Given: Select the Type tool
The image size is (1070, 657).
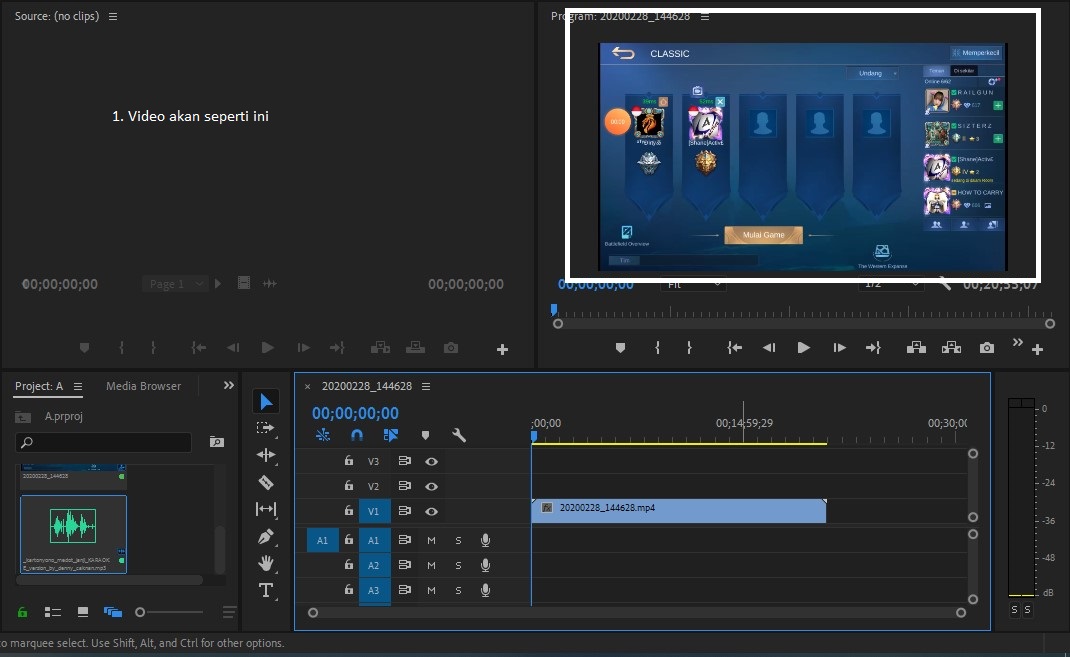Looking at the screenshot, I should tap(265, 590).
